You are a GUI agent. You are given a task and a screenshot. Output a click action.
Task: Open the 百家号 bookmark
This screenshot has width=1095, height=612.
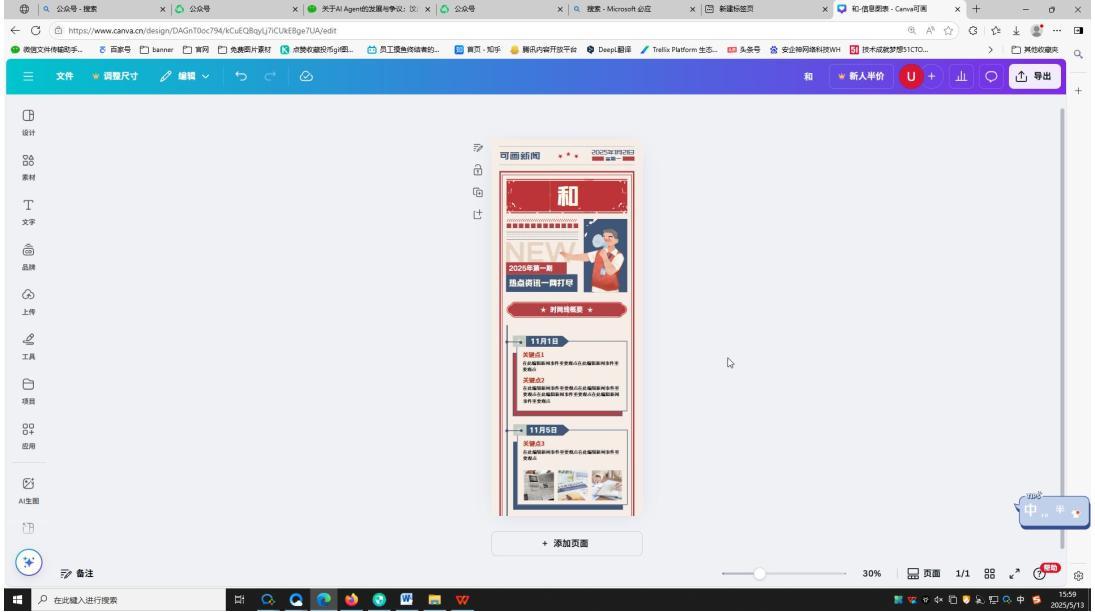click(115, 50)
